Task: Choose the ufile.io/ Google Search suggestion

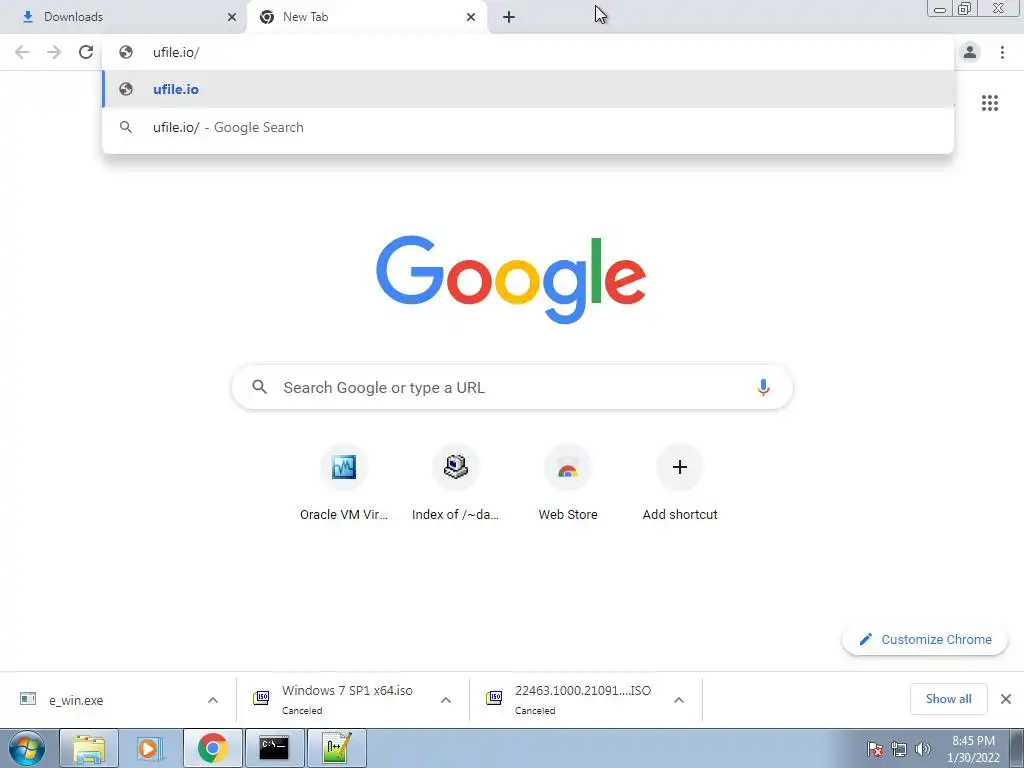Action: coord(528,127)
